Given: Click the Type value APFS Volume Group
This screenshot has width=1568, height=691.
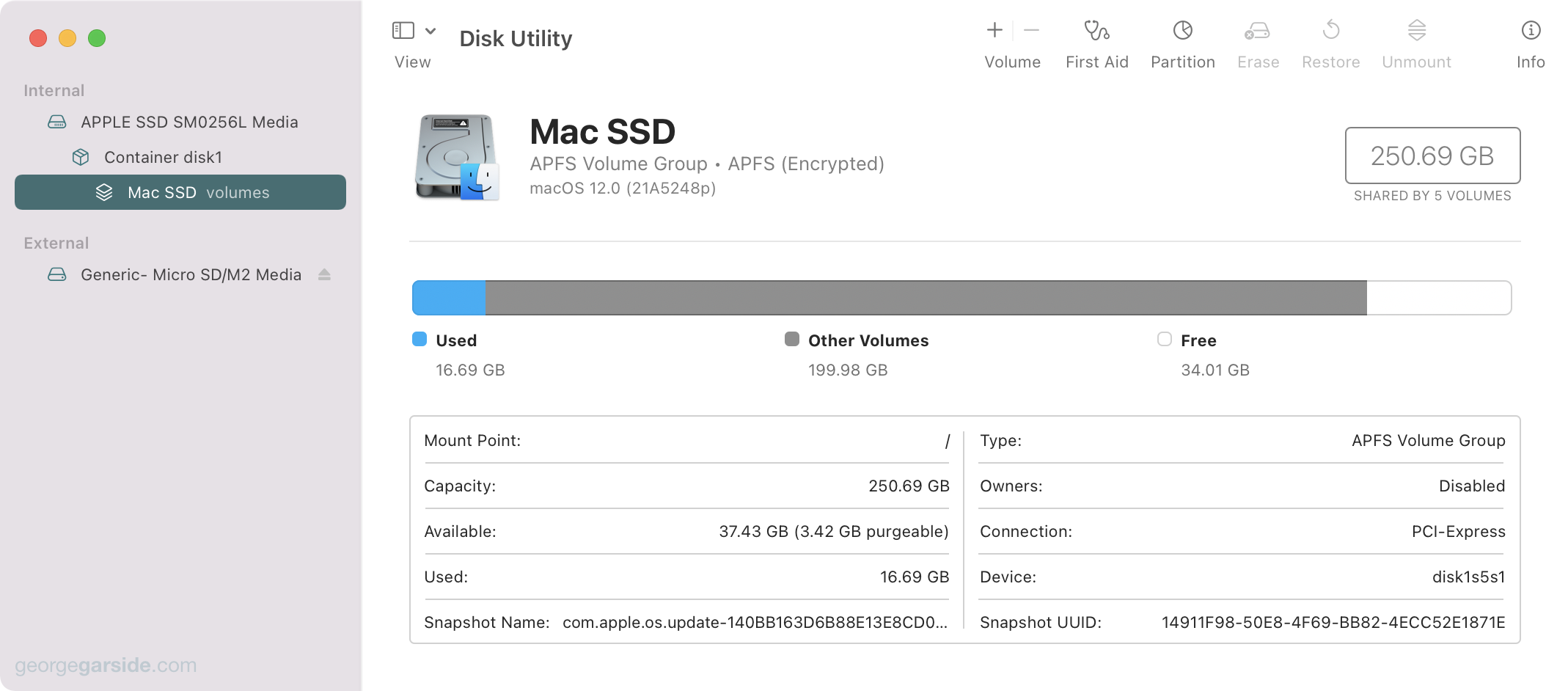Looking at the screenshot, I should pyautogui.click(x=1429, y=441).
